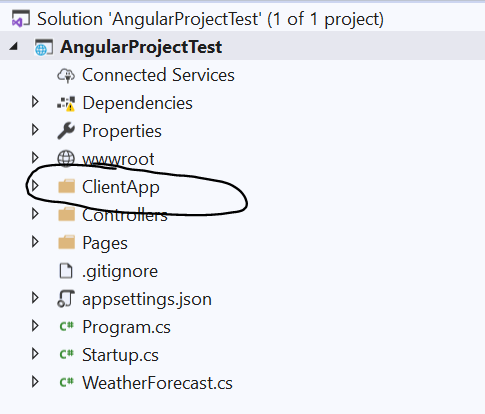This screenshot has height=414, width=485.
Task: Click the .gitignore document icon
Action: click(66, 271)
